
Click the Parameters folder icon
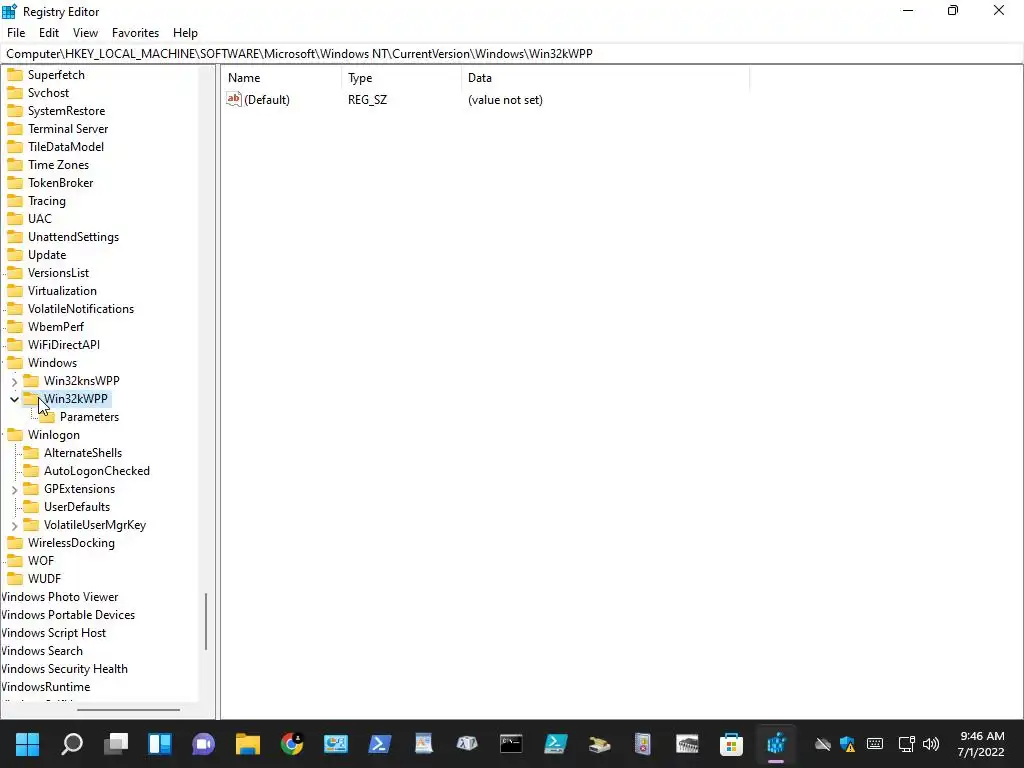(x=47, y=417)
